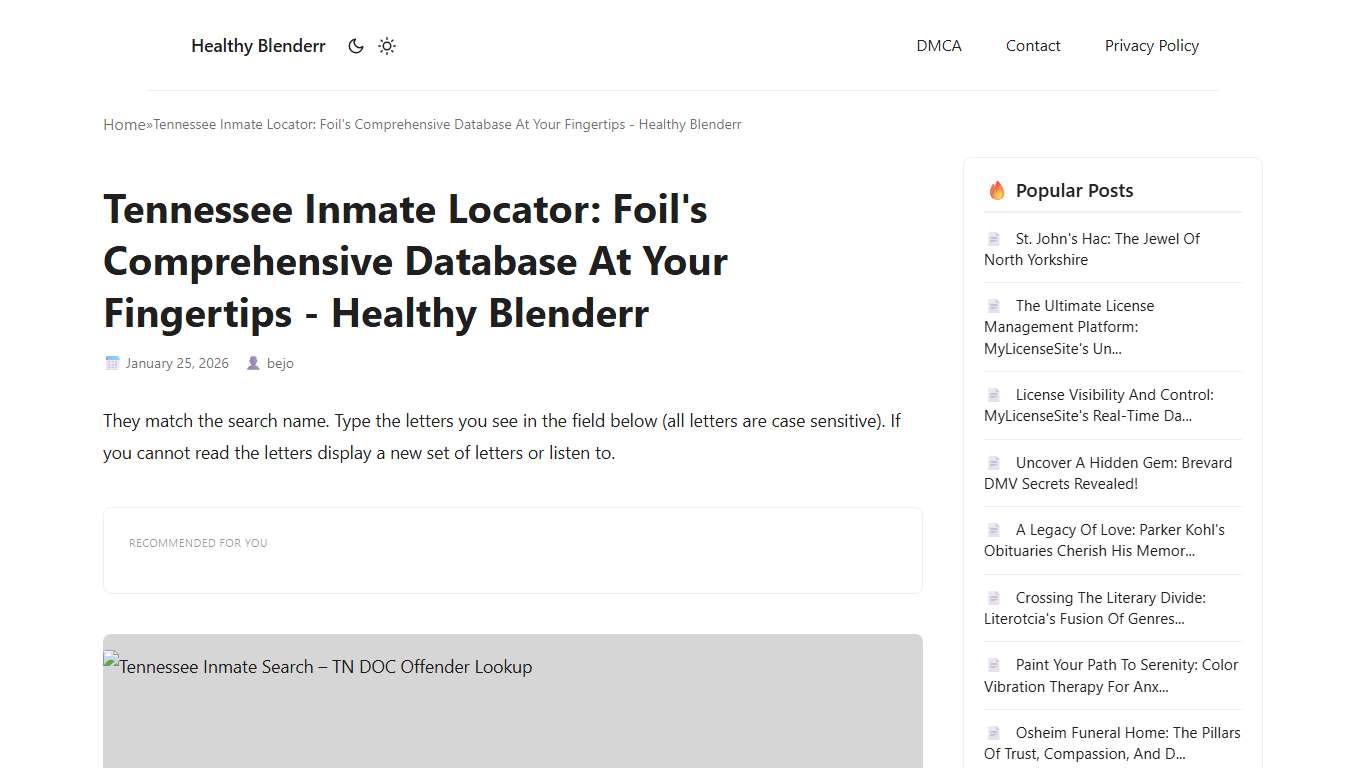Open the Healthy Blenderr site title
Viewport: 1366px width, 768px height.
258,46
